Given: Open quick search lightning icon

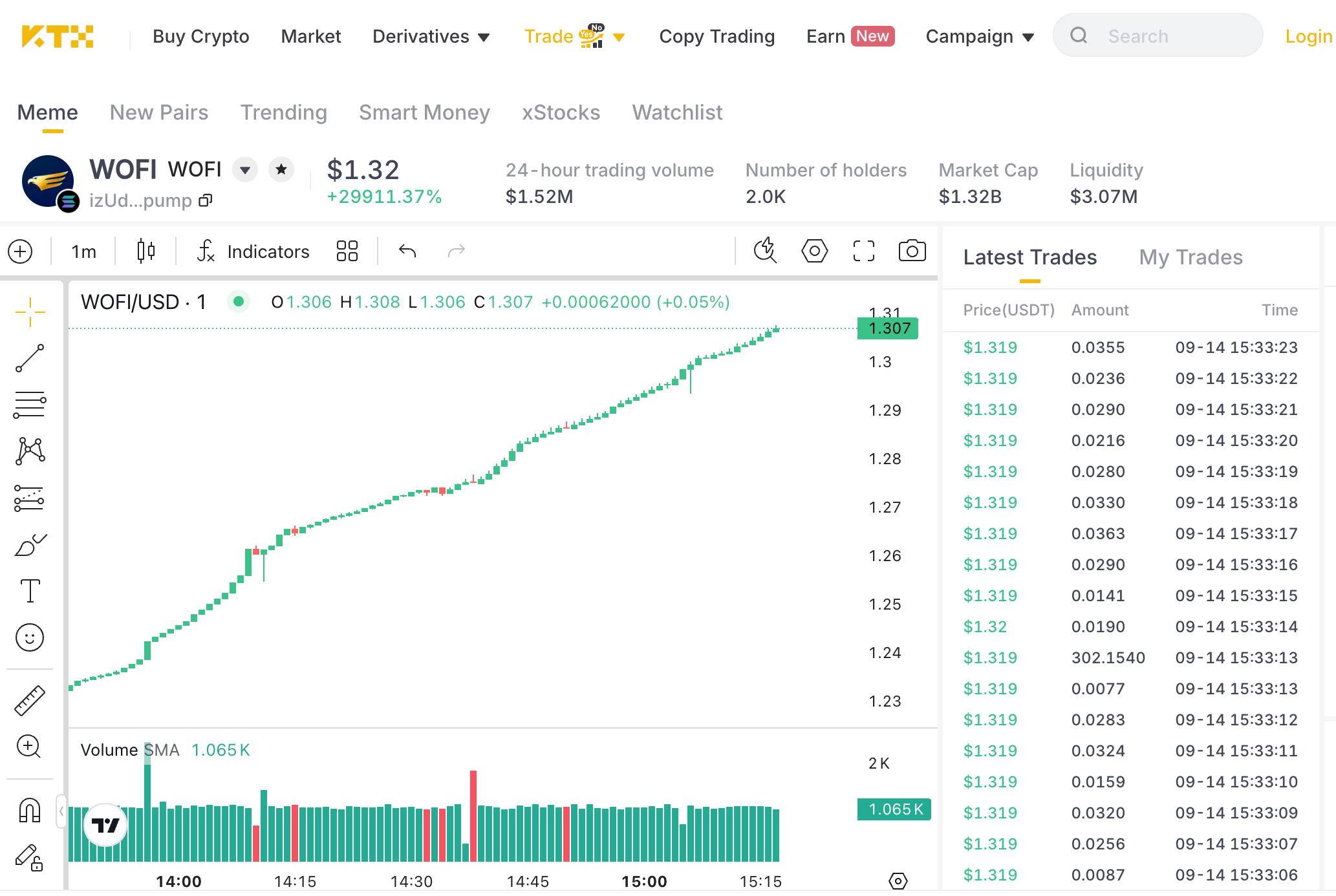Looking at the screenshot, I should pos(766,251).
